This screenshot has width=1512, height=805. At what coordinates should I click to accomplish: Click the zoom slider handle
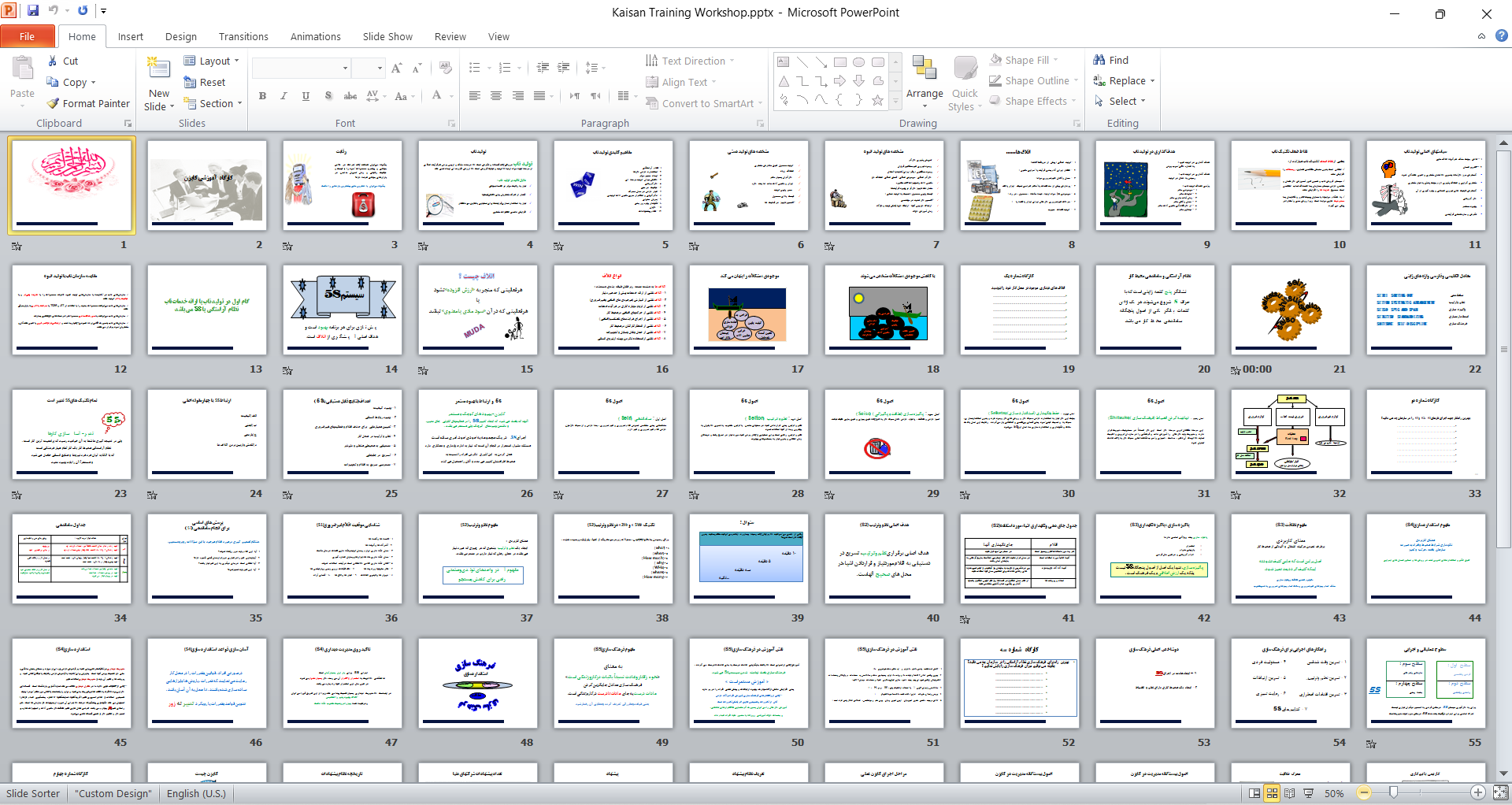coord(1394,793)
